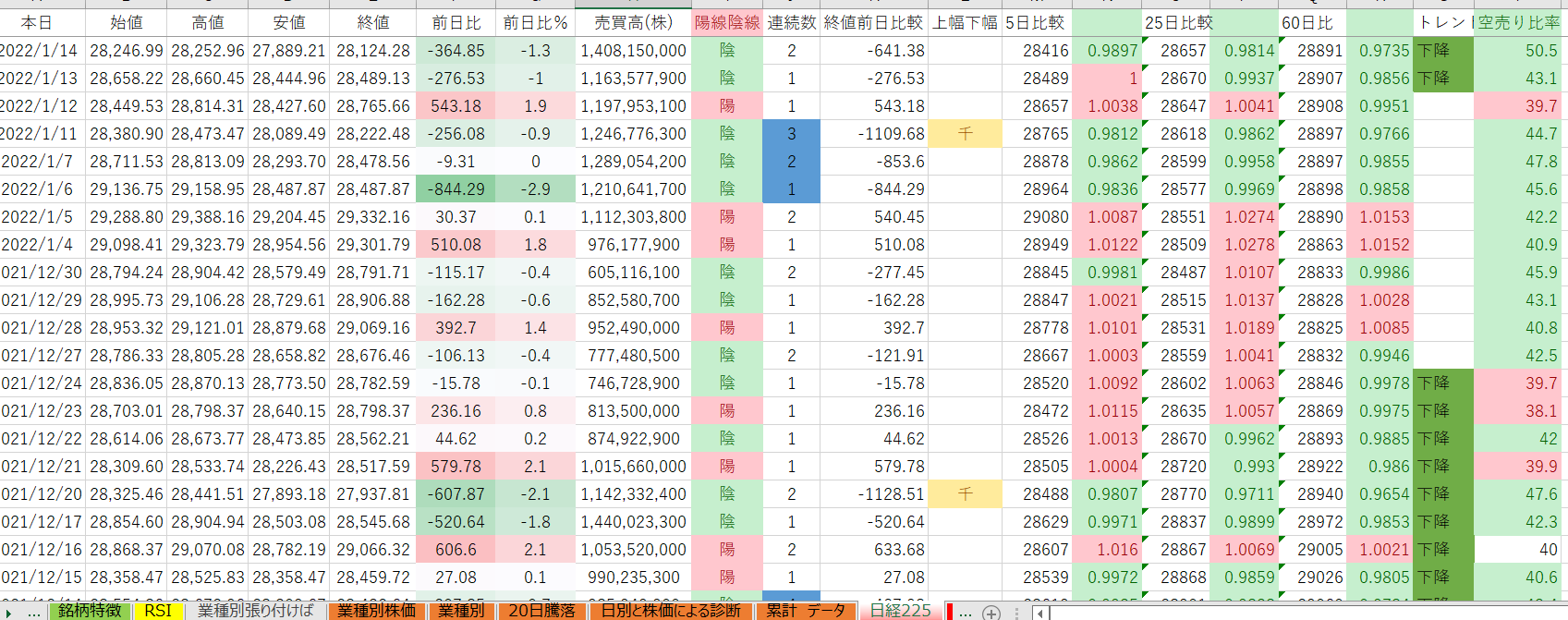Switch to the 20日騰落 sheet tab

pos(461,611)
